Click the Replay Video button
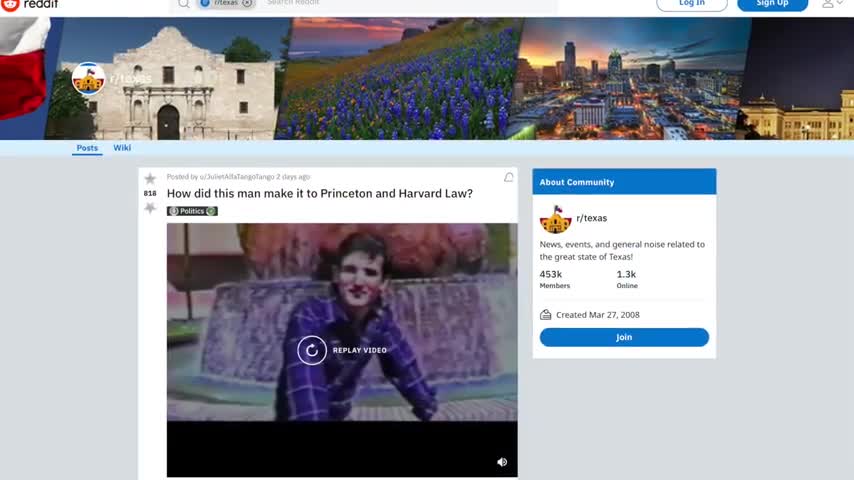The height and width of the screenshot is (480, 854). (x=342, y=350)
